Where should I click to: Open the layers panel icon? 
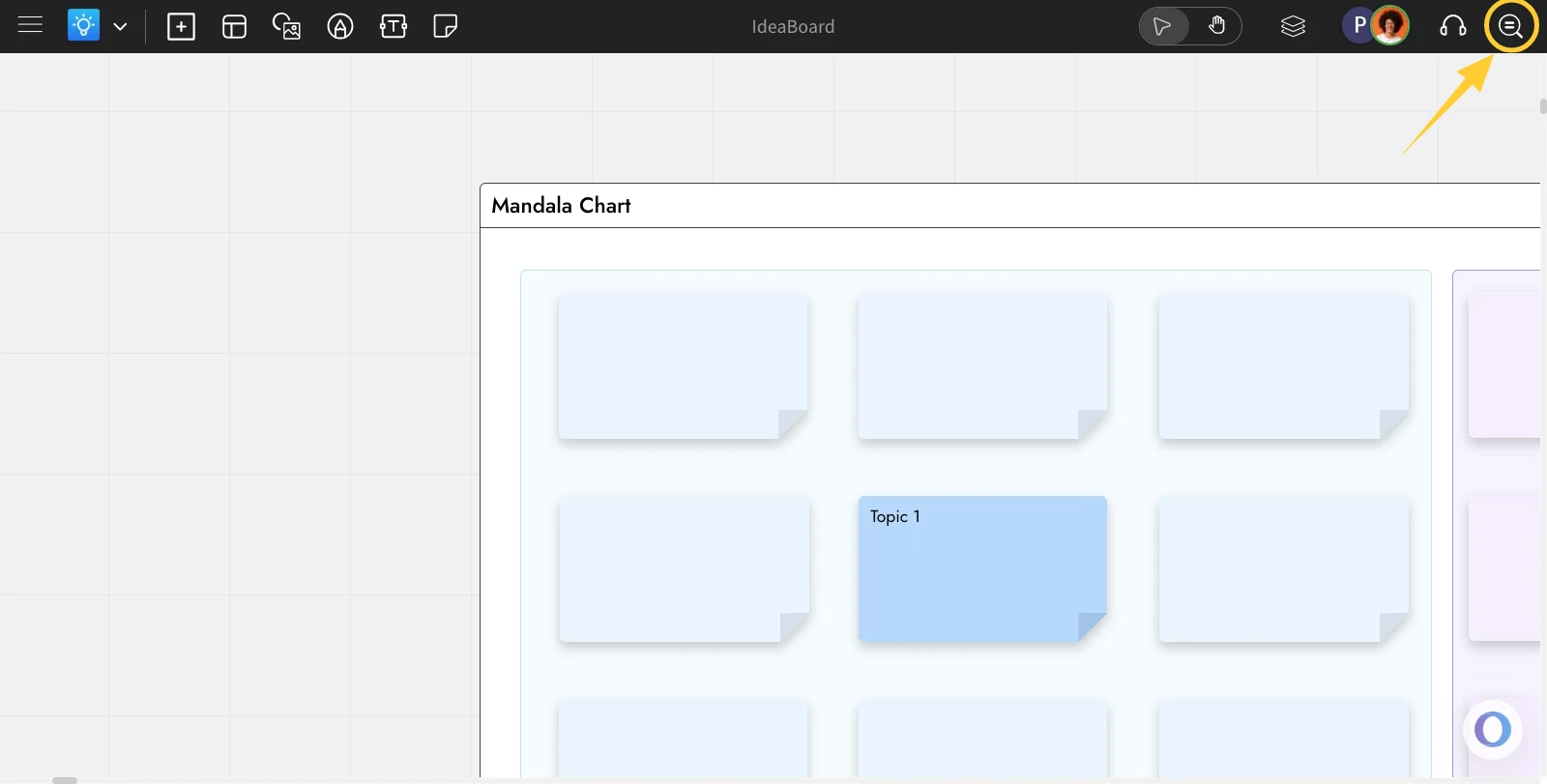(1293, 26)
